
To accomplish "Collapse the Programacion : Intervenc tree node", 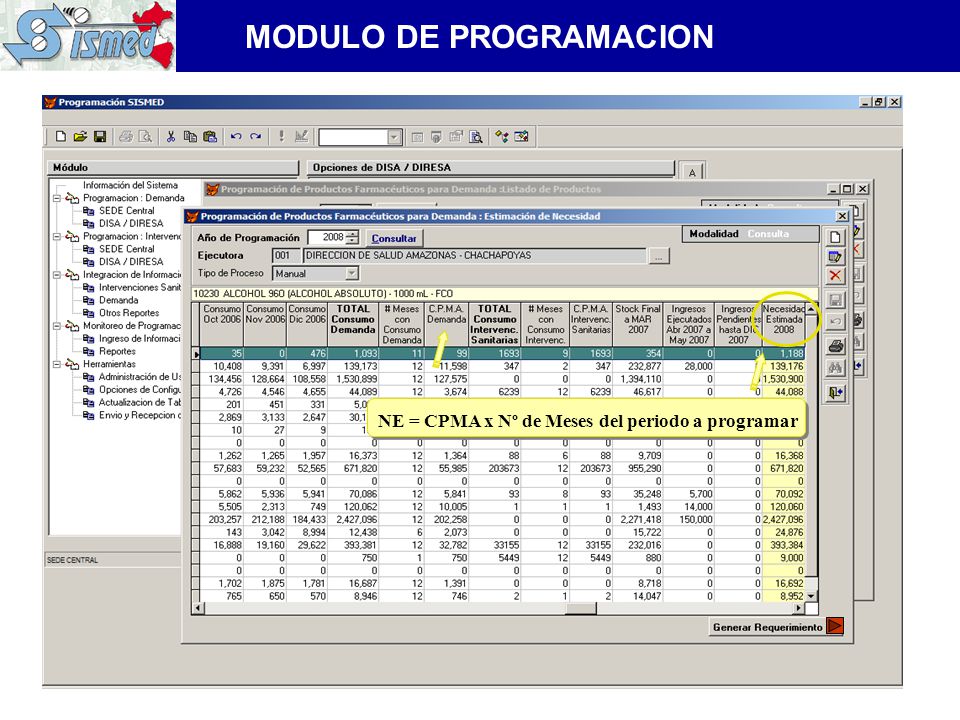I will click(57, 236).
